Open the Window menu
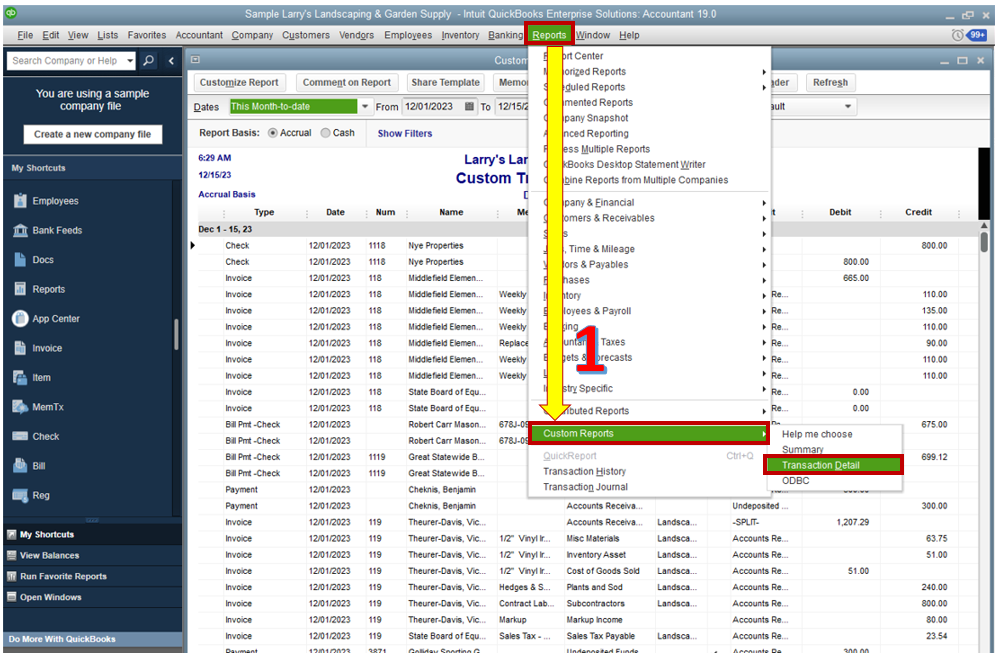Screen dimensions: 998x666 point(593,35)
